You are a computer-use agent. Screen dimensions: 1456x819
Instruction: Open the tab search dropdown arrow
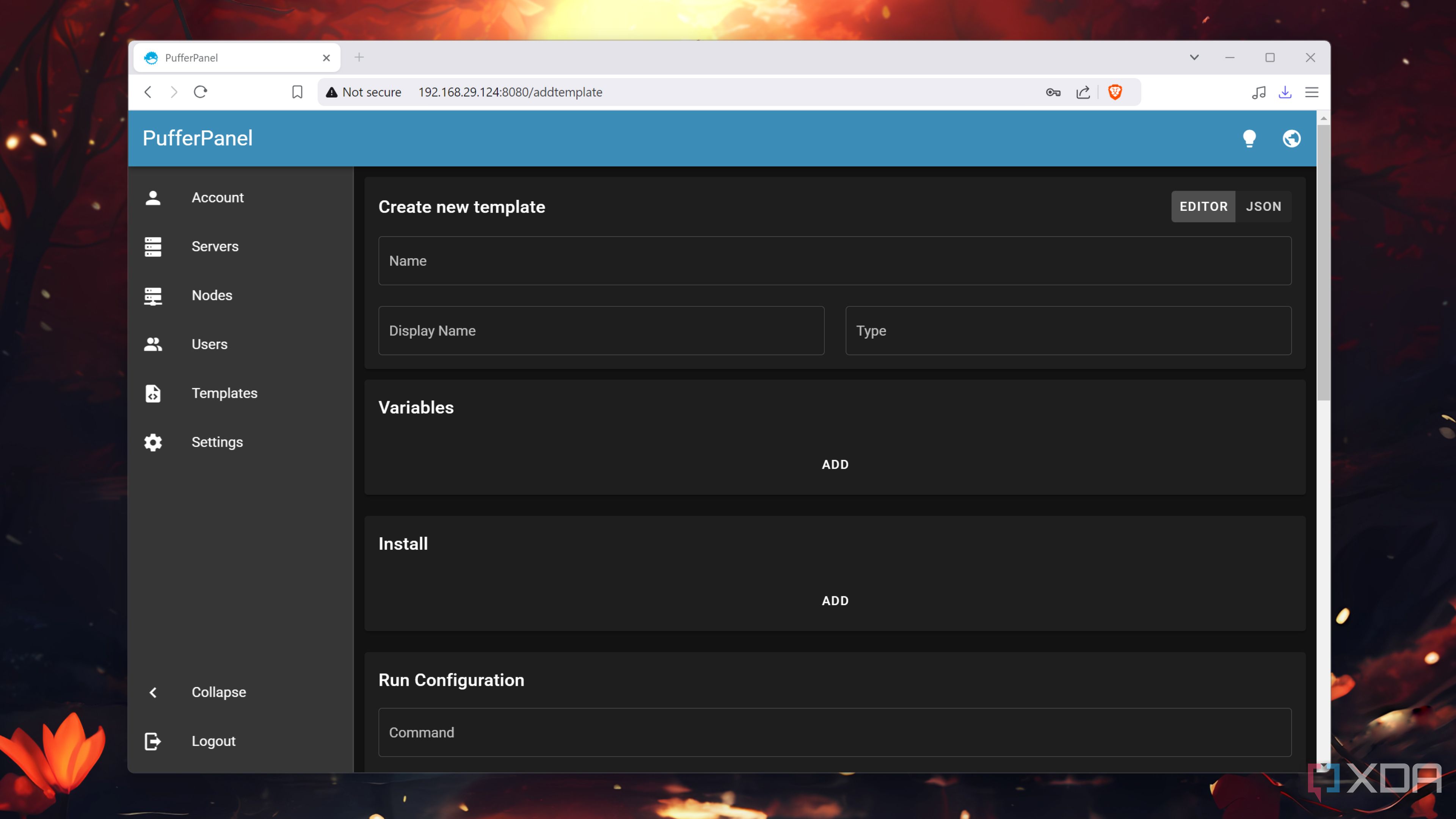pos(1194,57)
